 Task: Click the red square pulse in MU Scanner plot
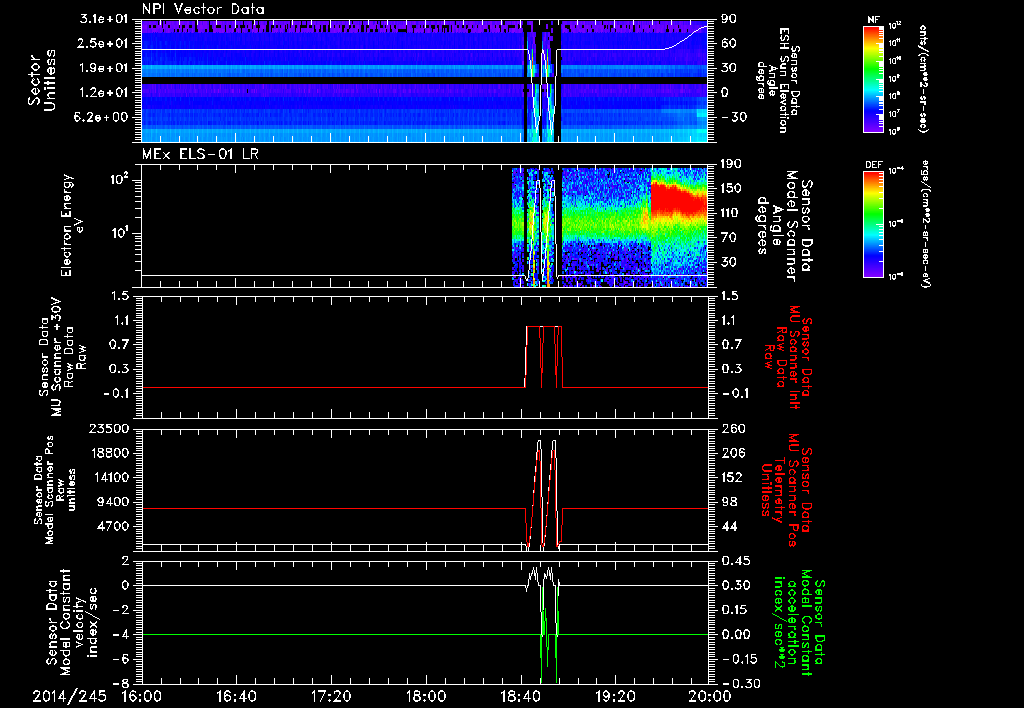543,357
